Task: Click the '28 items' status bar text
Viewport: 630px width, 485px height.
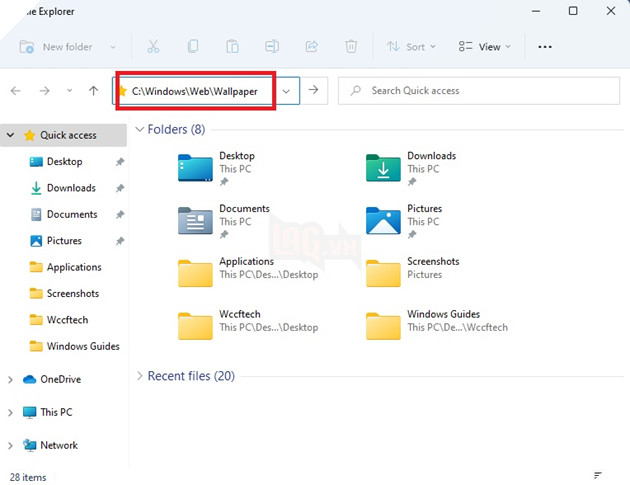Action: tap(28, 477)
